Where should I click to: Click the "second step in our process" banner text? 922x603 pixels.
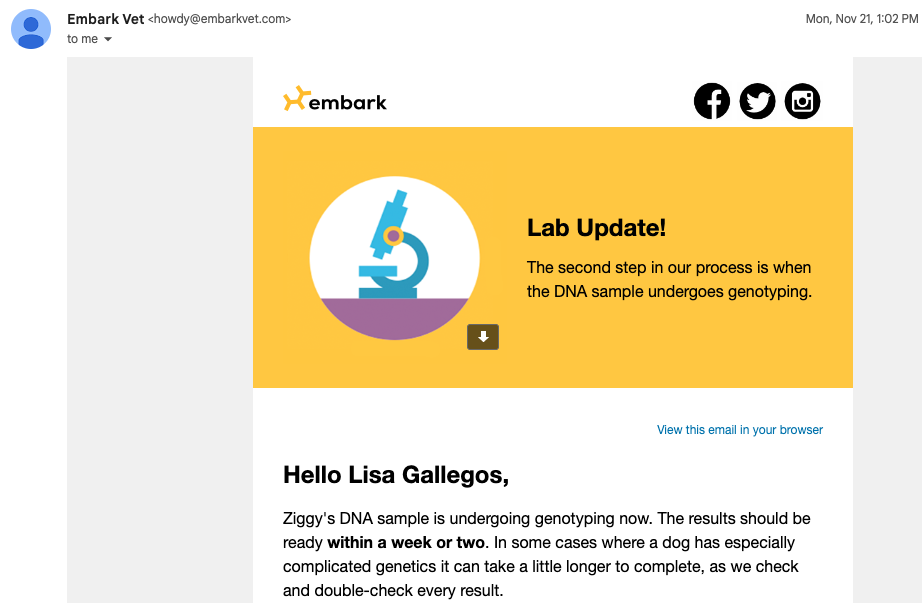click(x=669, y=268)
